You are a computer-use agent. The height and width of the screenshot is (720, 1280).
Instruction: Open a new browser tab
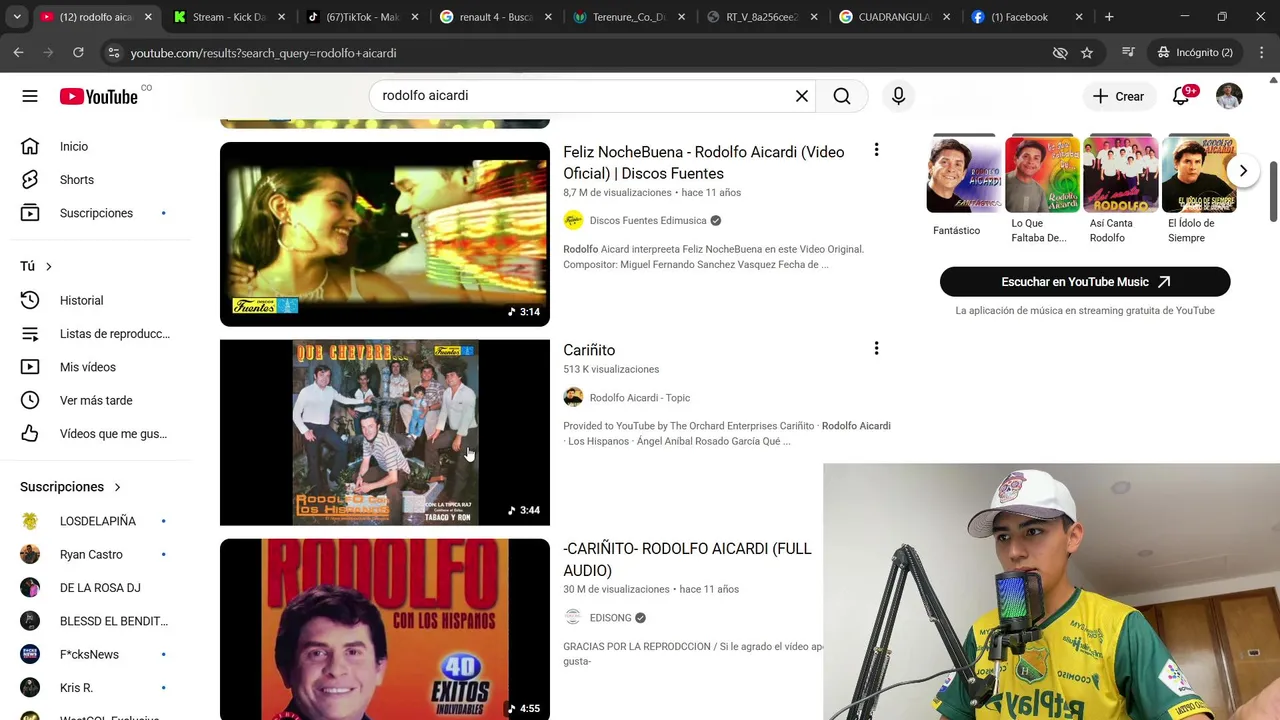pos(1109,17)
